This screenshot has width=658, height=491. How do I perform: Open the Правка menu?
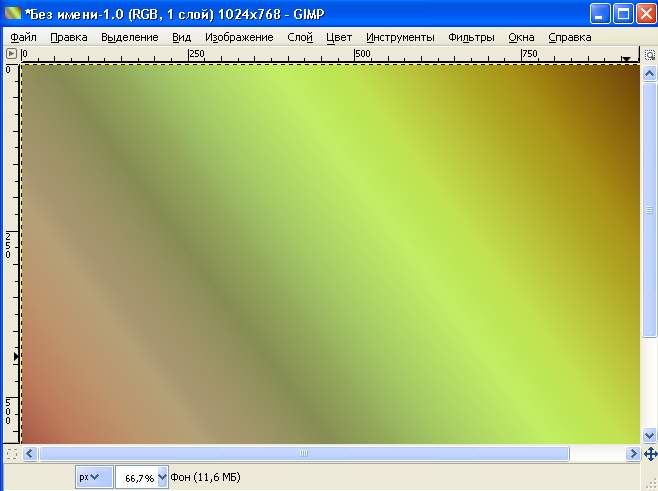click(69, 37)
